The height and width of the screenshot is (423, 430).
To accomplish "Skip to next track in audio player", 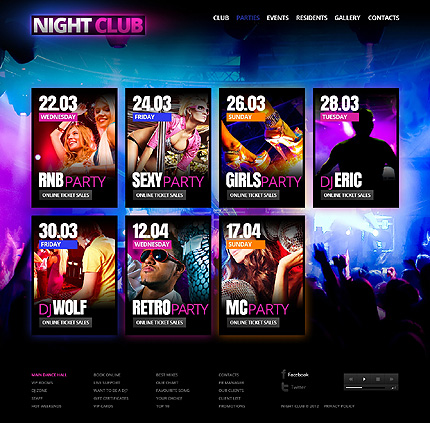I will [391, 379].
